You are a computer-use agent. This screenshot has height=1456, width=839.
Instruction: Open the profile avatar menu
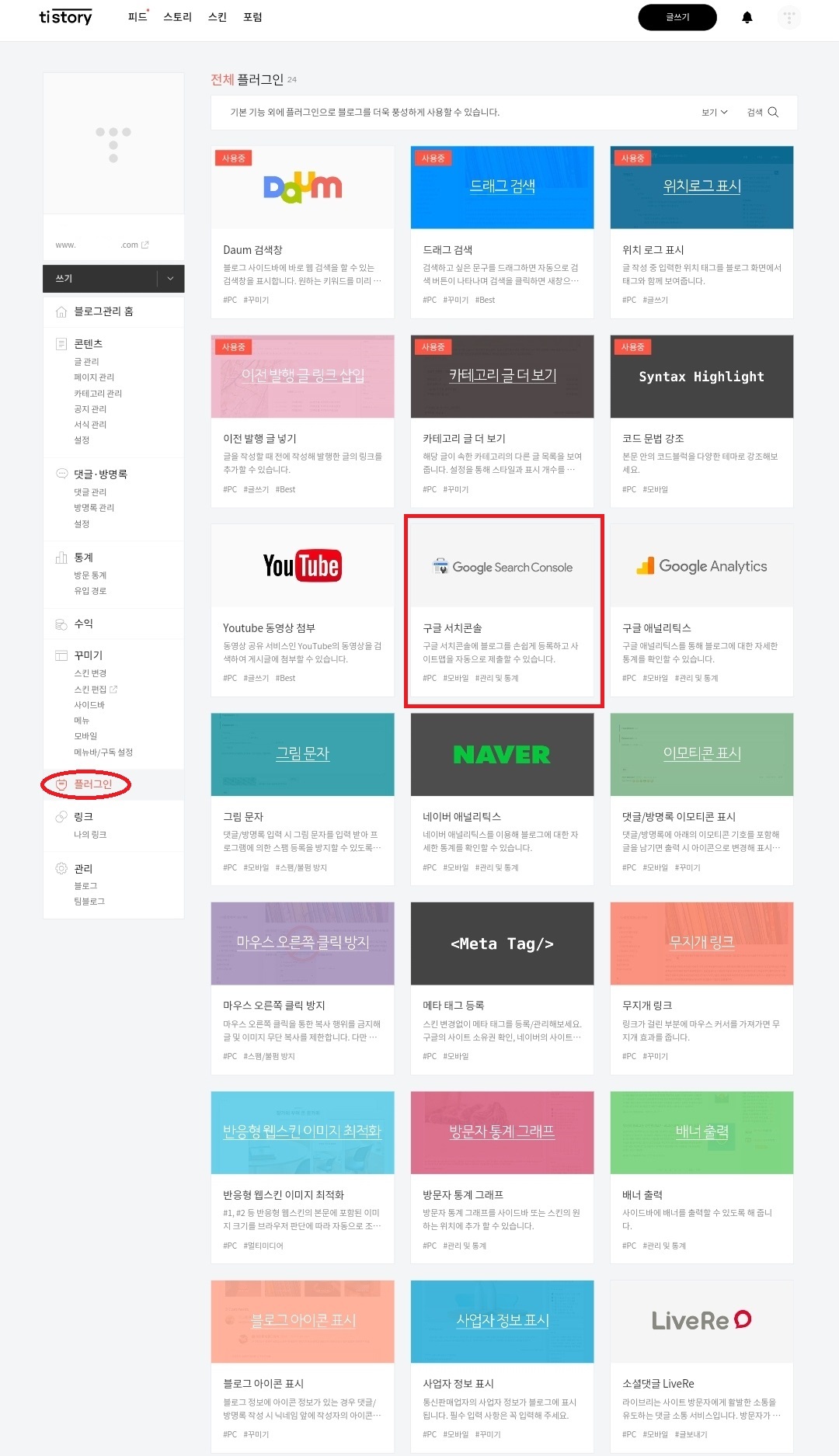(x=789, y=17)
